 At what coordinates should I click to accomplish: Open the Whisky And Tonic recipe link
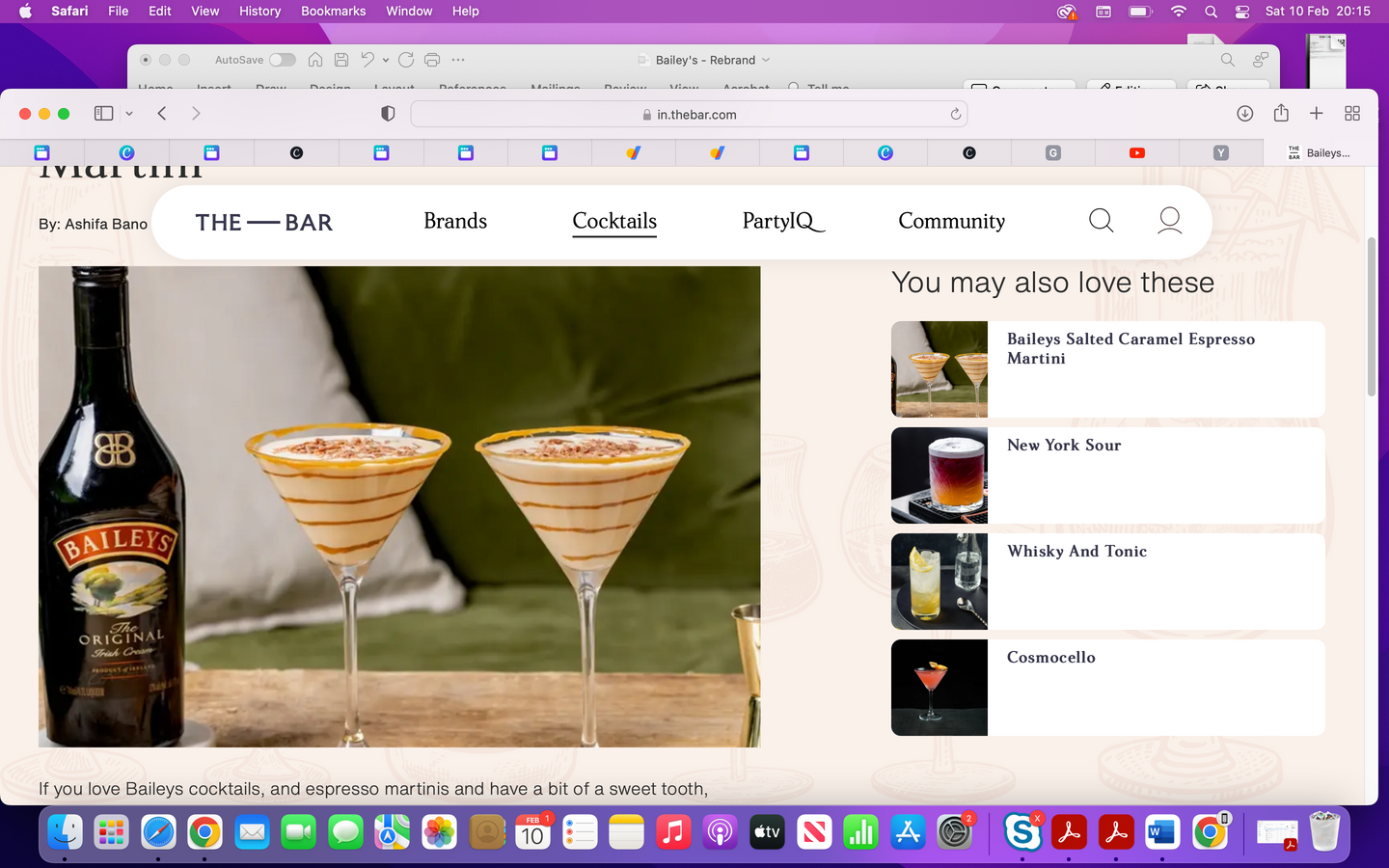1076,552
